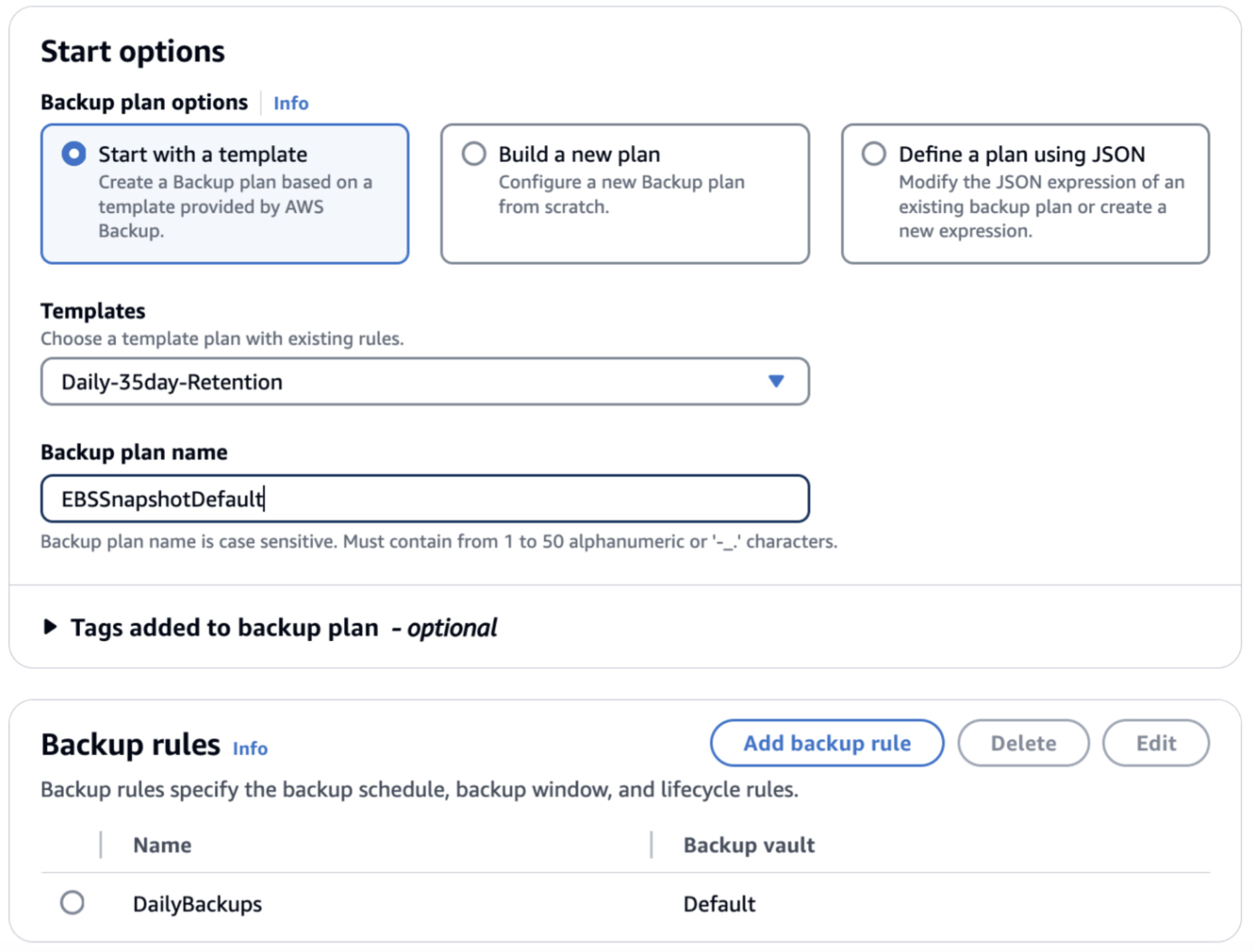The width and height of the screenshot is (1254, 952).
Task: Expand Tags added to backup plan section
Action: point(51,627)
